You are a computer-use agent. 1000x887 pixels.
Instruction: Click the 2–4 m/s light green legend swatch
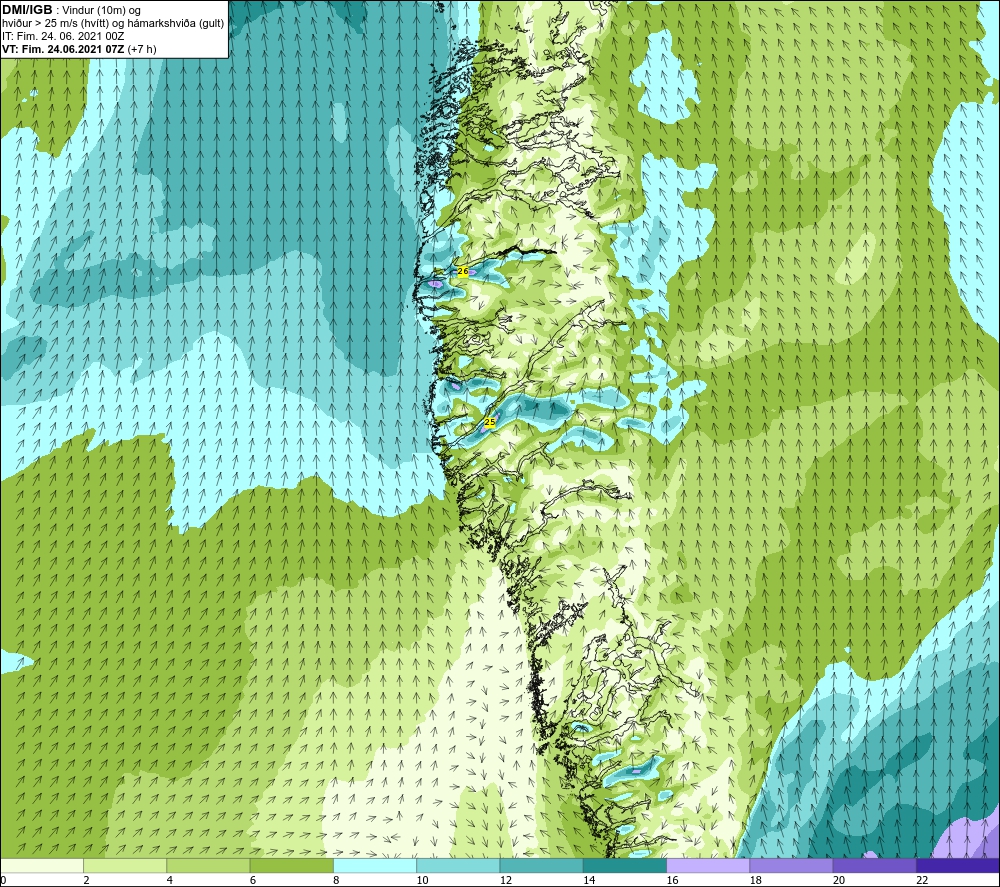pos(125,865)
